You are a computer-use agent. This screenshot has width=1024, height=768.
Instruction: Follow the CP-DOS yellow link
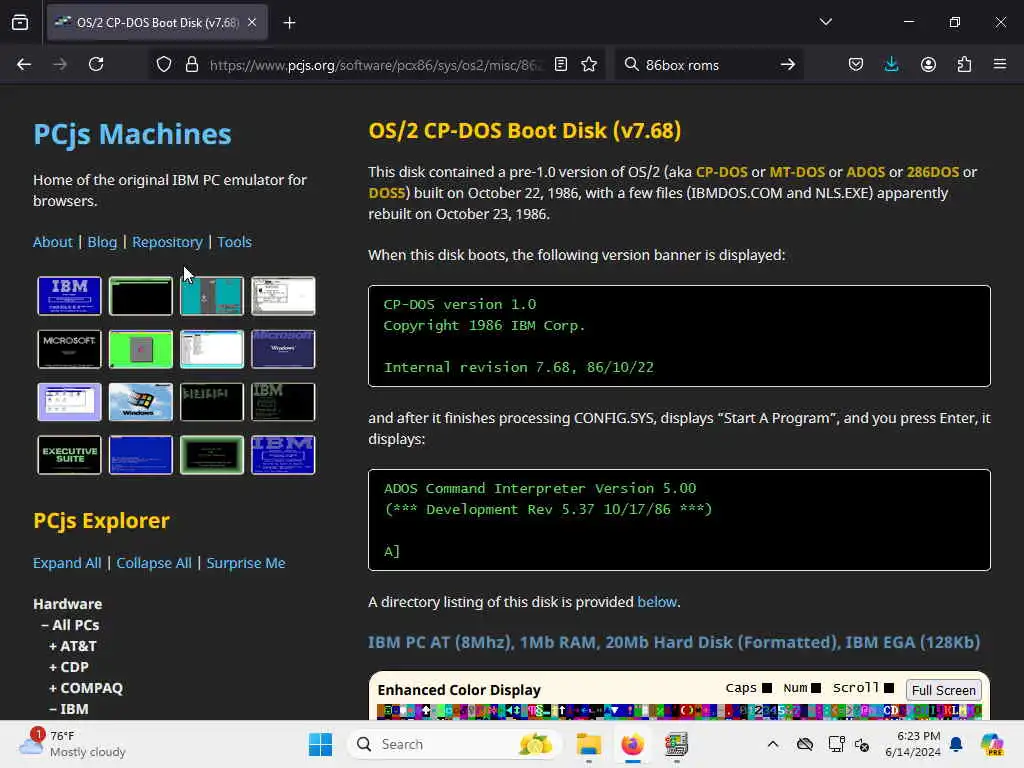[722, 172]
